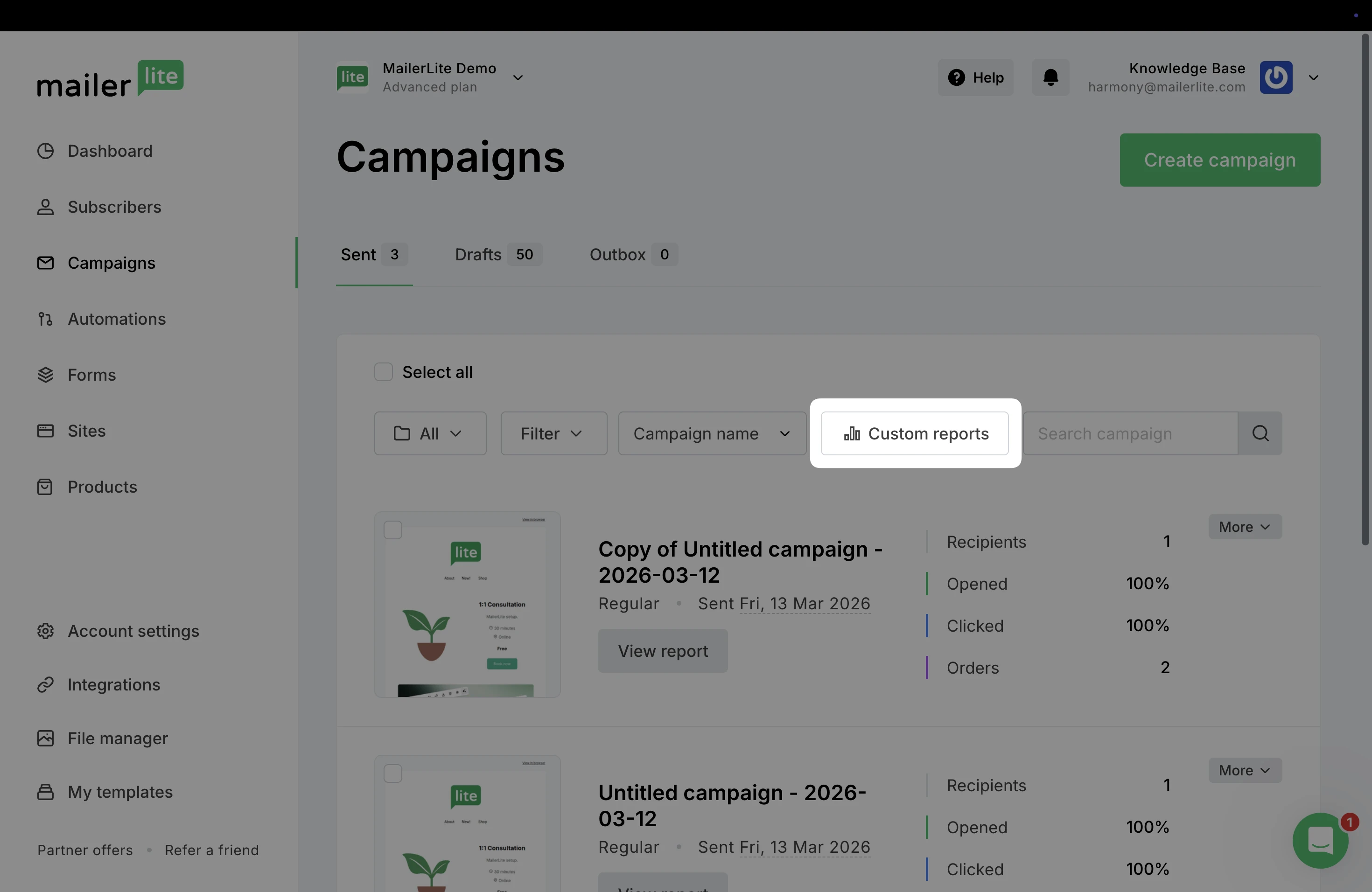Focus the Search campaign field
This screenshot has height=892, width=1372.
tap(1130, 433)
